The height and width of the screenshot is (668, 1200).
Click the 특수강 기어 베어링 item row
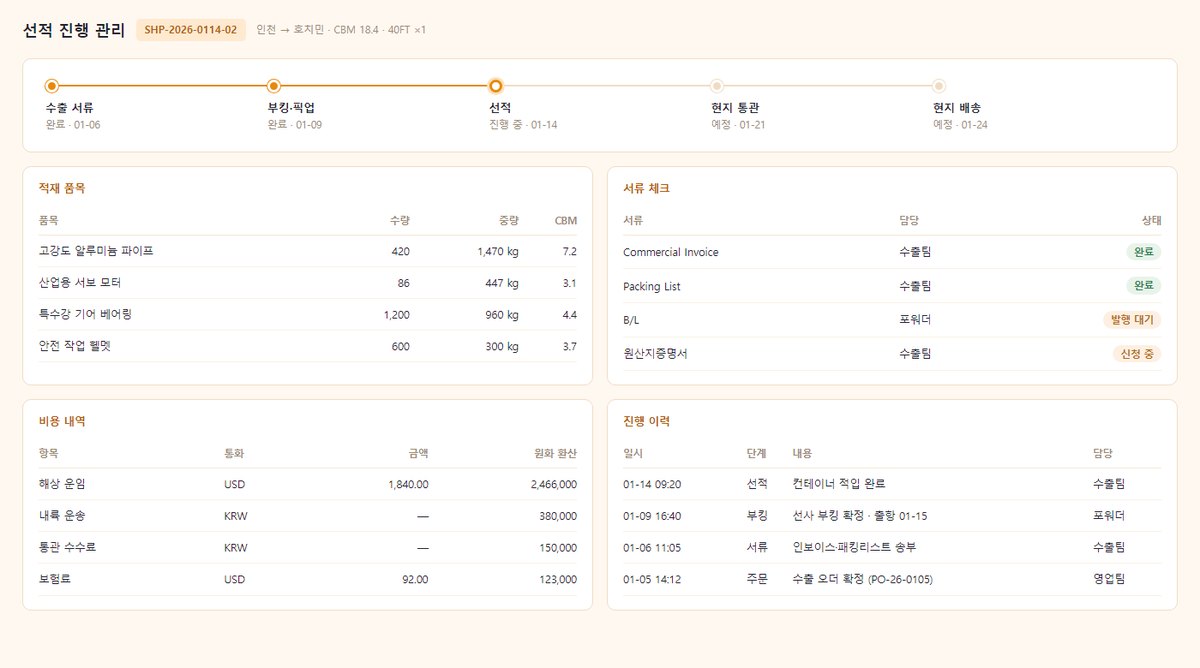pos(308,315)
